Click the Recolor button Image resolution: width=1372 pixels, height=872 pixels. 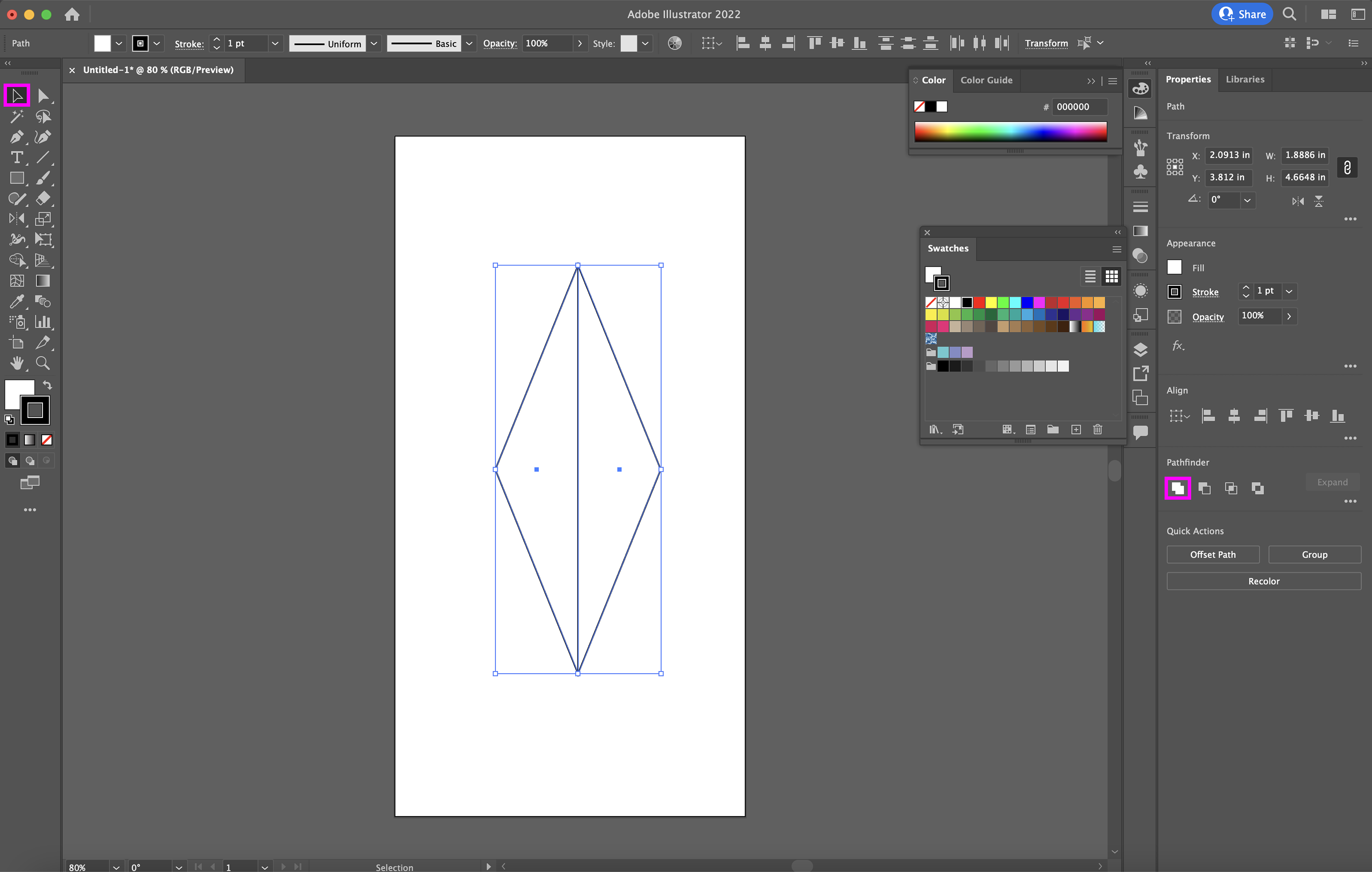(x=1263, y=581)
